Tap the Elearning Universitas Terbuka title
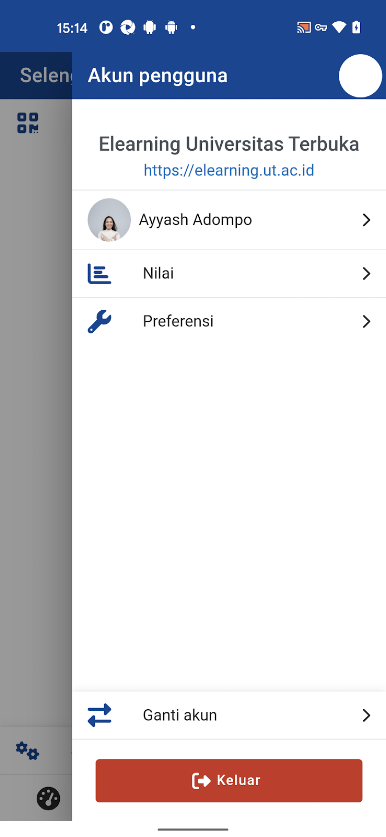 [229, 144]
